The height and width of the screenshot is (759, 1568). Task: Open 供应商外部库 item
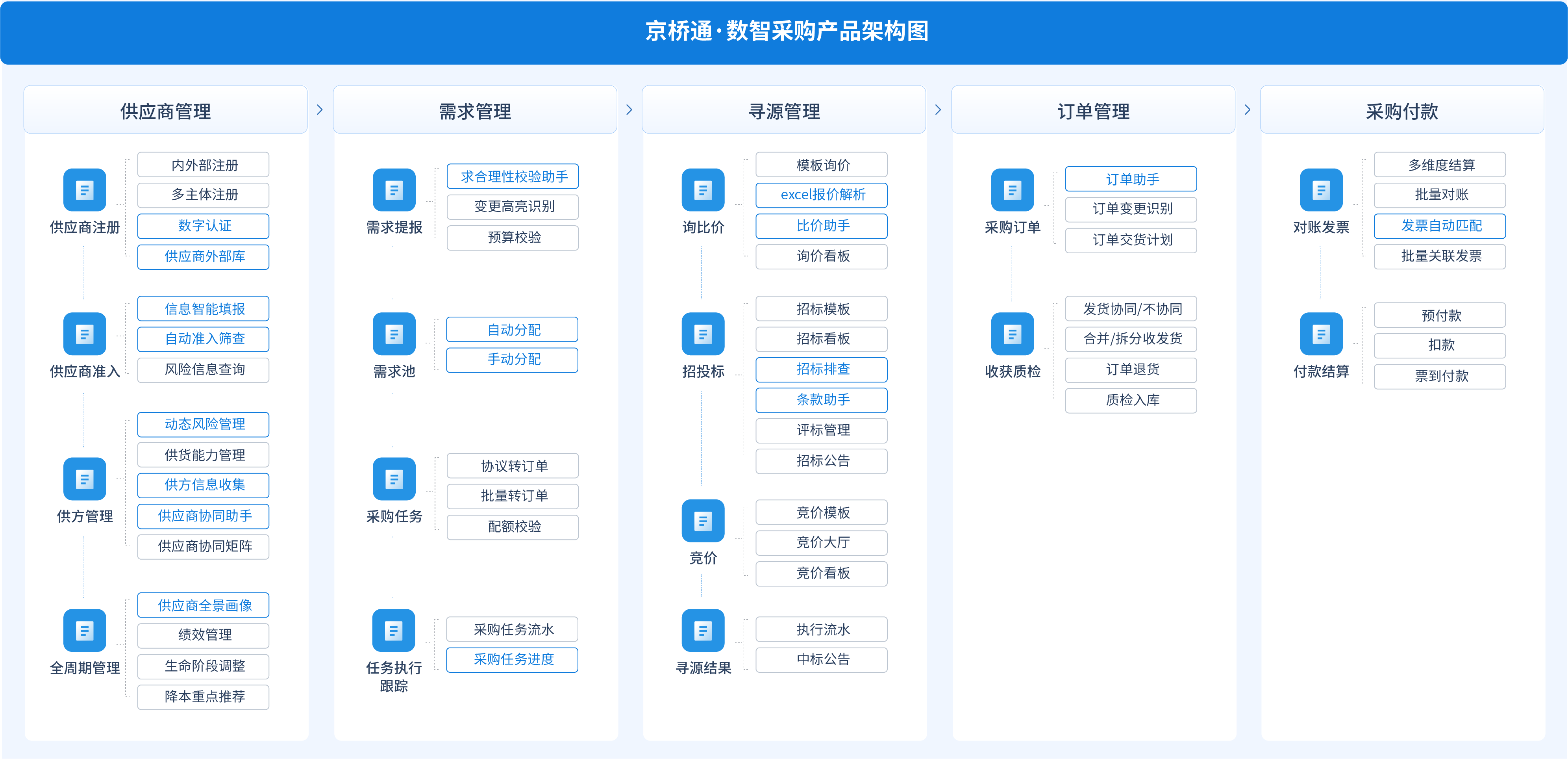[x=203, y=256]
